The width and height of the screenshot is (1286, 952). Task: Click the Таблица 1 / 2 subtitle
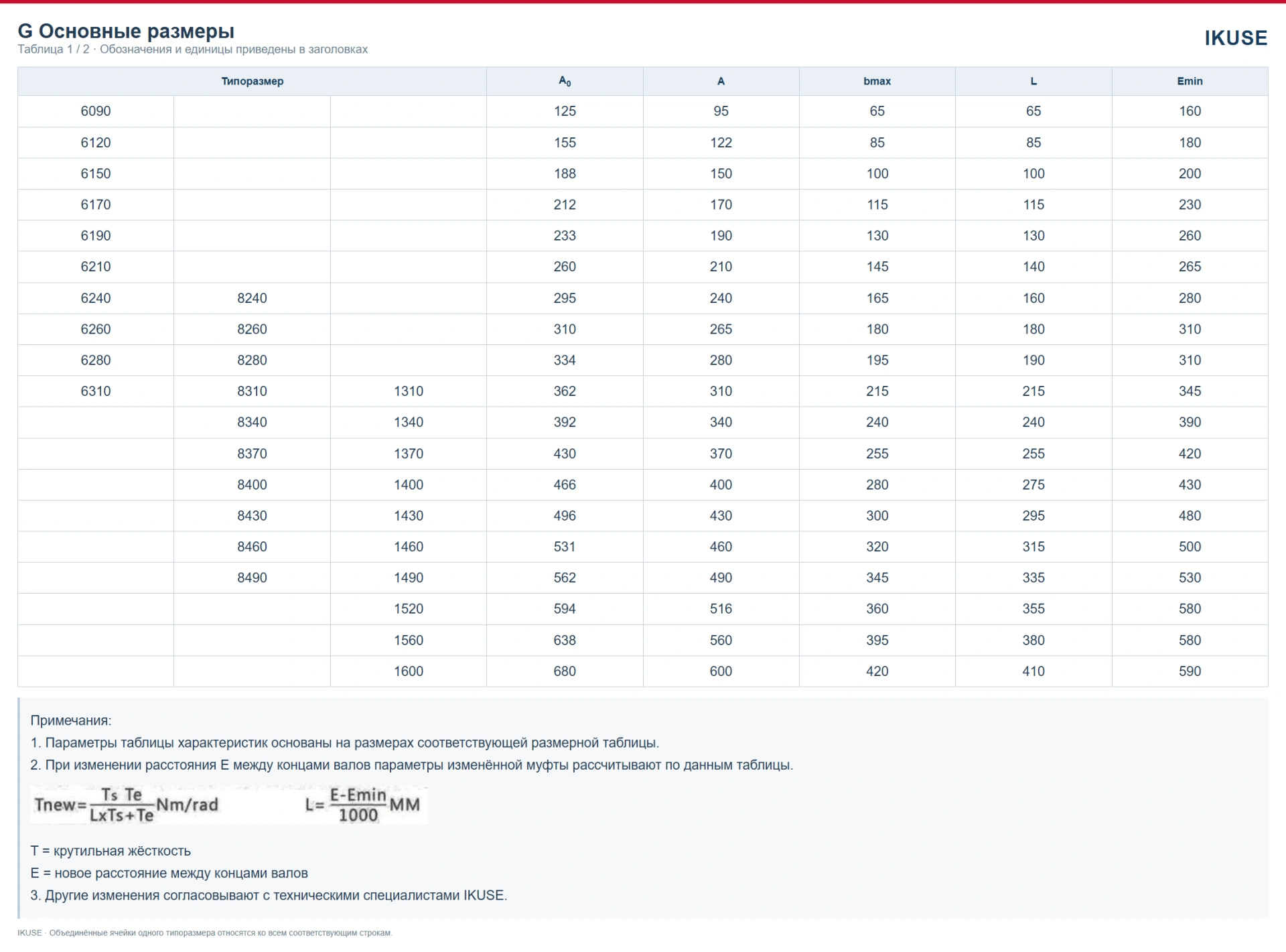point(192,50)
